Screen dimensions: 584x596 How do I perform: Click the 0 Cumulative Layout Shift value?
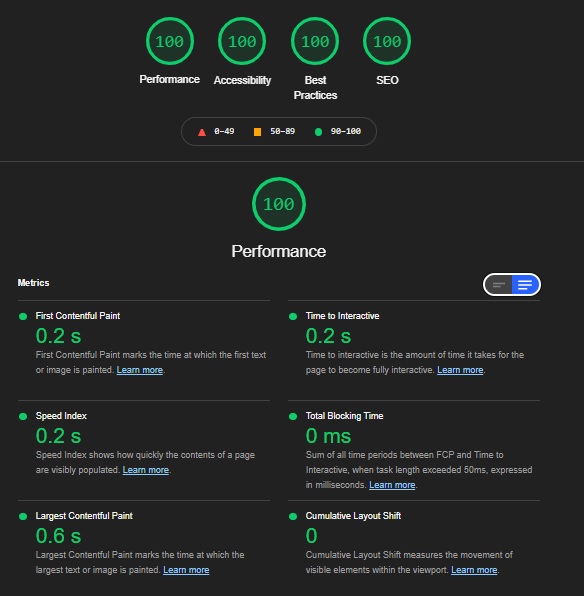coord(311,536)
